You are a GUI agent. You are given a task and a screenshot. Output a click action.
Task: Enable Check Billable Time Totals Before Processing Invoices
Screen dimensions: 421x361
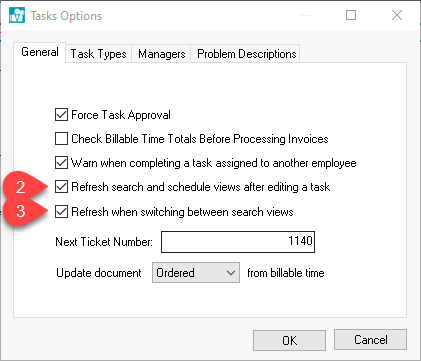point(61,139)
